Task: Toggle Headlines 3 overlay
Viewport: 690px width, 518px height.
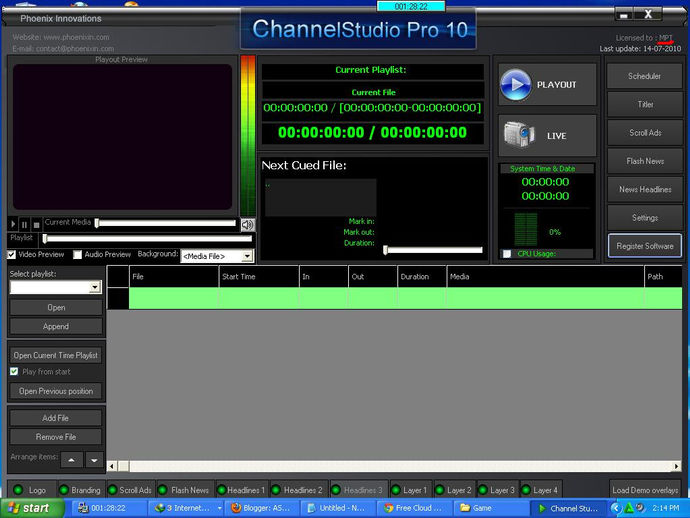Action: (x=336, y=490)
